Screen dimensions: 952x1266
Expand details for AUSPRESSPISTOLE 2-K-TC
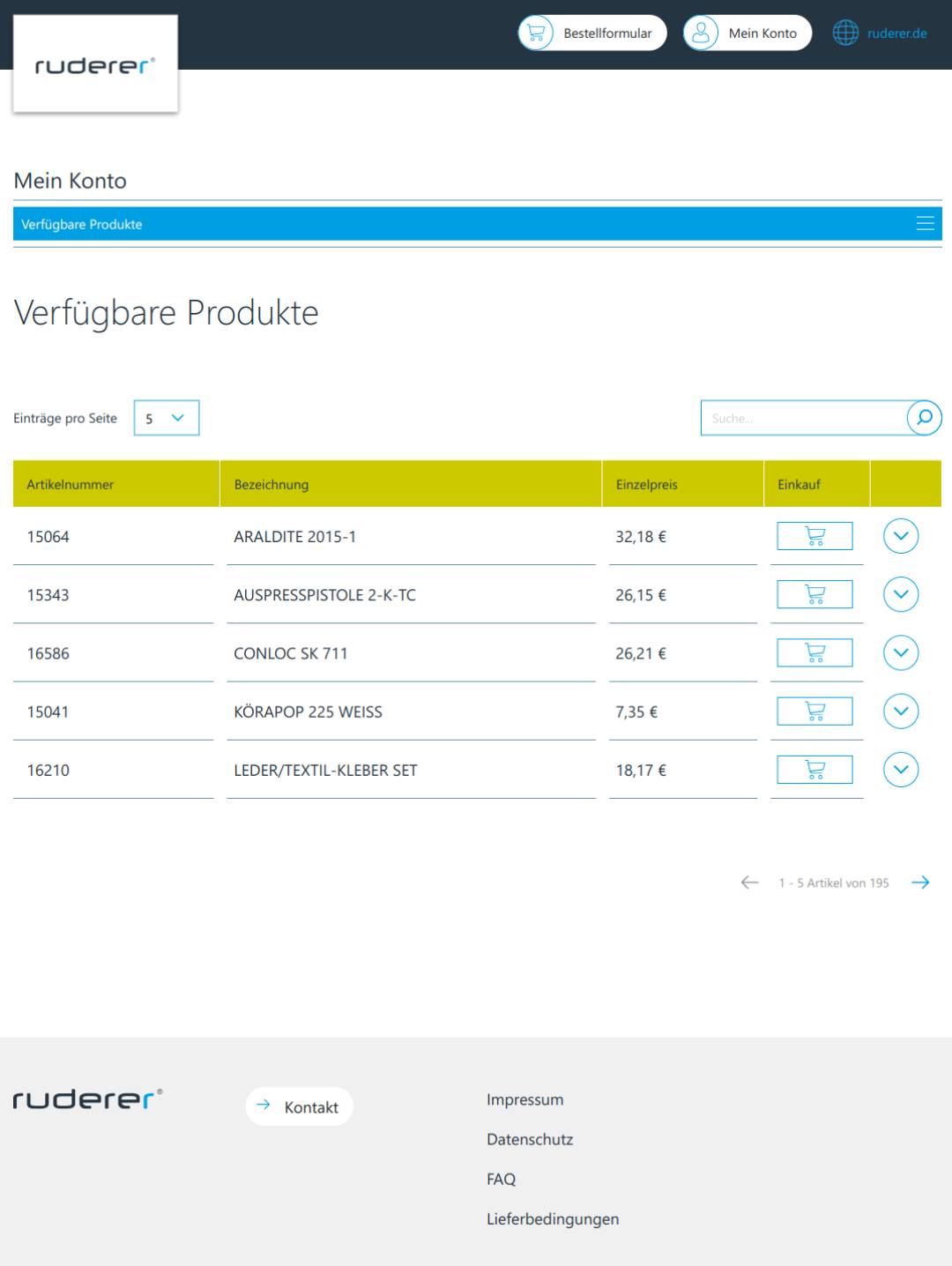point(901,594)
